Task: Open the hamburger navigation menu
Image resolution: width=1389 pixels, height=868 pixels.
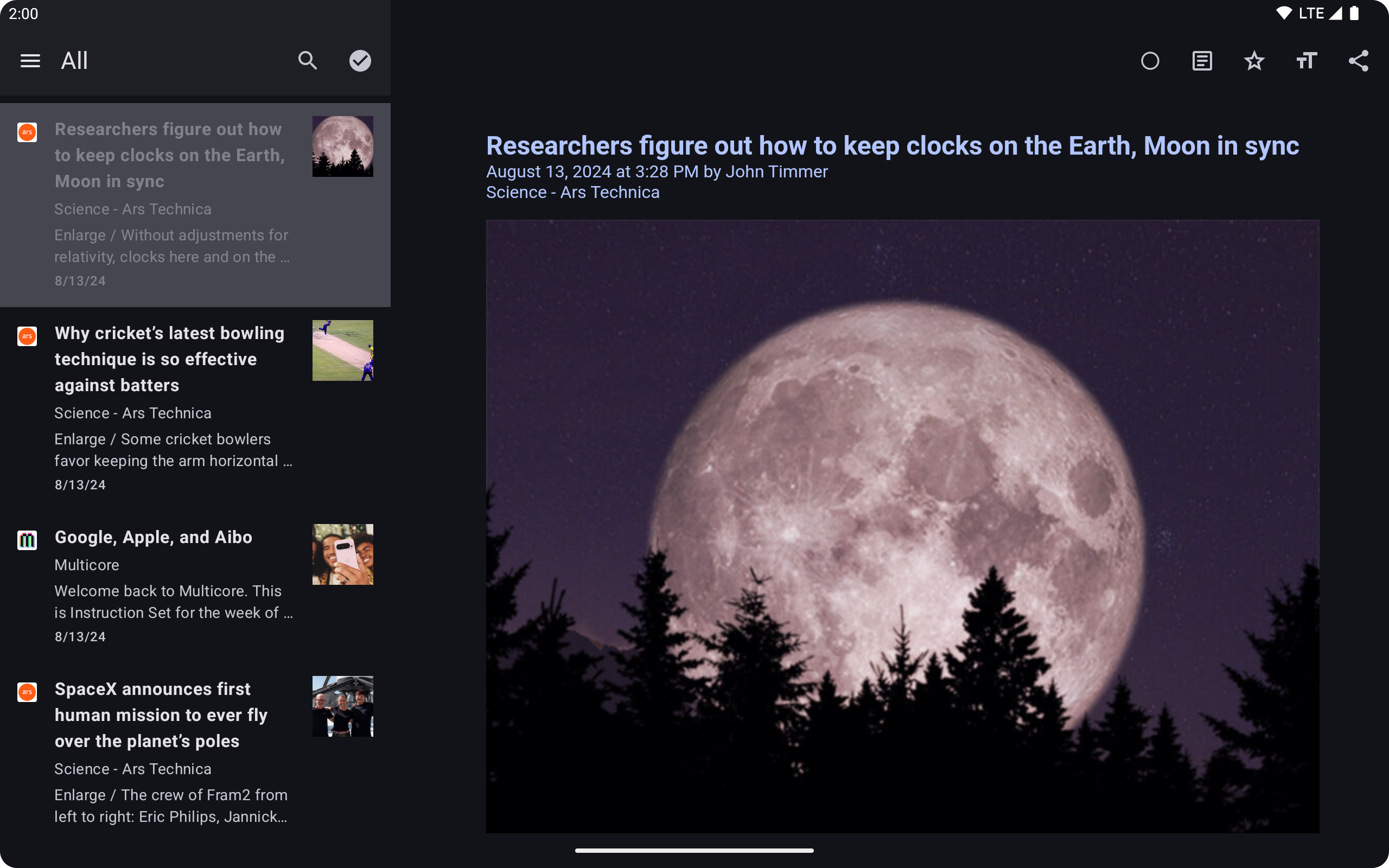Action: (30, 61)
